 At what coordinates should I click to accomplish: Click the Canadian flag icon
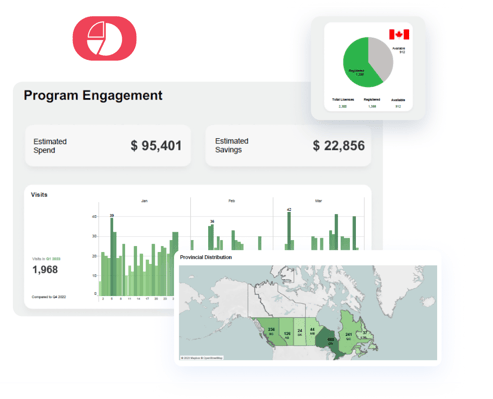[x=399, y=34]
